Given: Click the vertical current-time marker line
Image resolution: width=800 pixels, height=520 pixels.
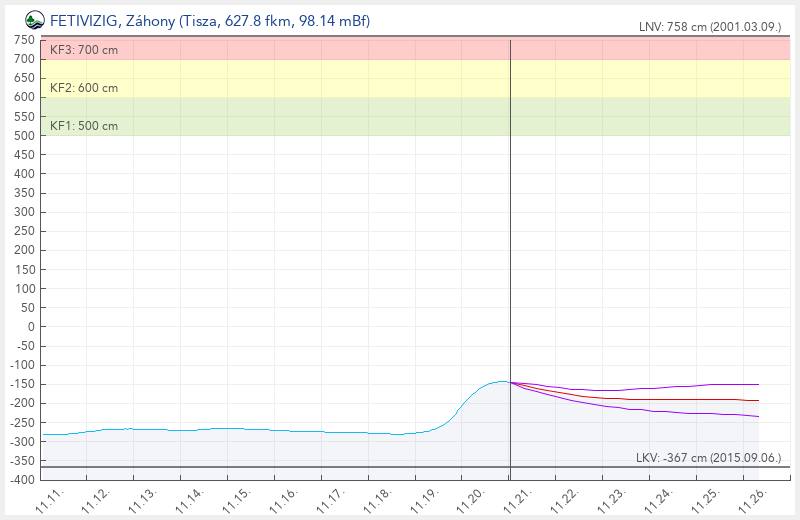Looking at the screenshot, I should coord(510,250).
